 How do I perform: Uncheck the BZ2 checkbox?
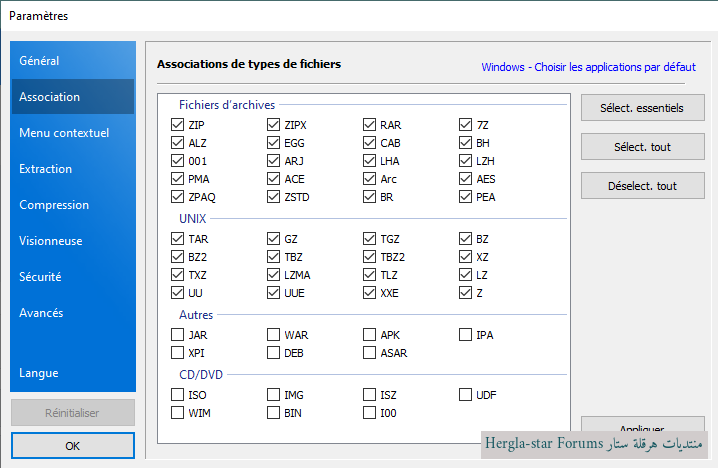(177, 256)
